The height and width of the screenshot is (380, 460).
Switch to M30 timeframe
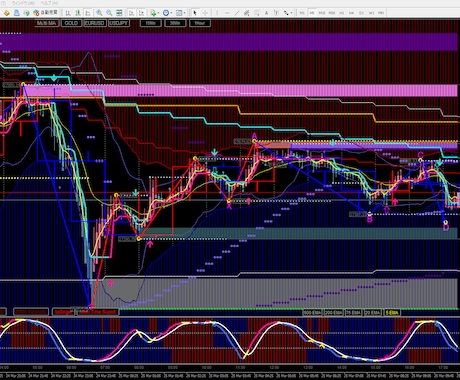[332, 13]
